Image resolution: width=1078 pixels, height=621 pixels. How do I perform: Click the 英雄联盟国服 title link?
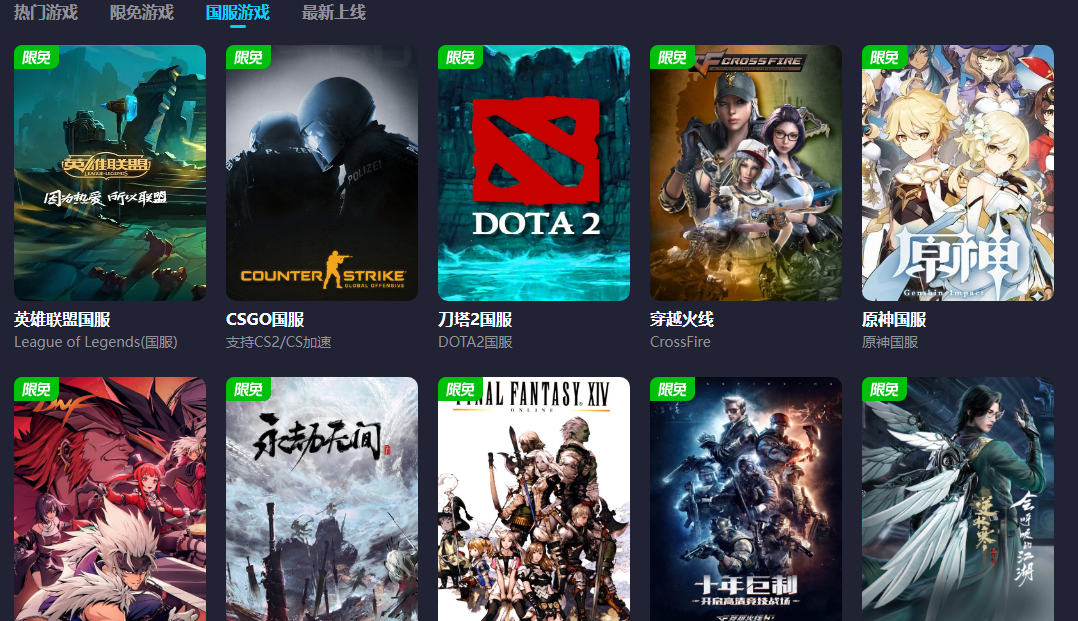(63, 319)
